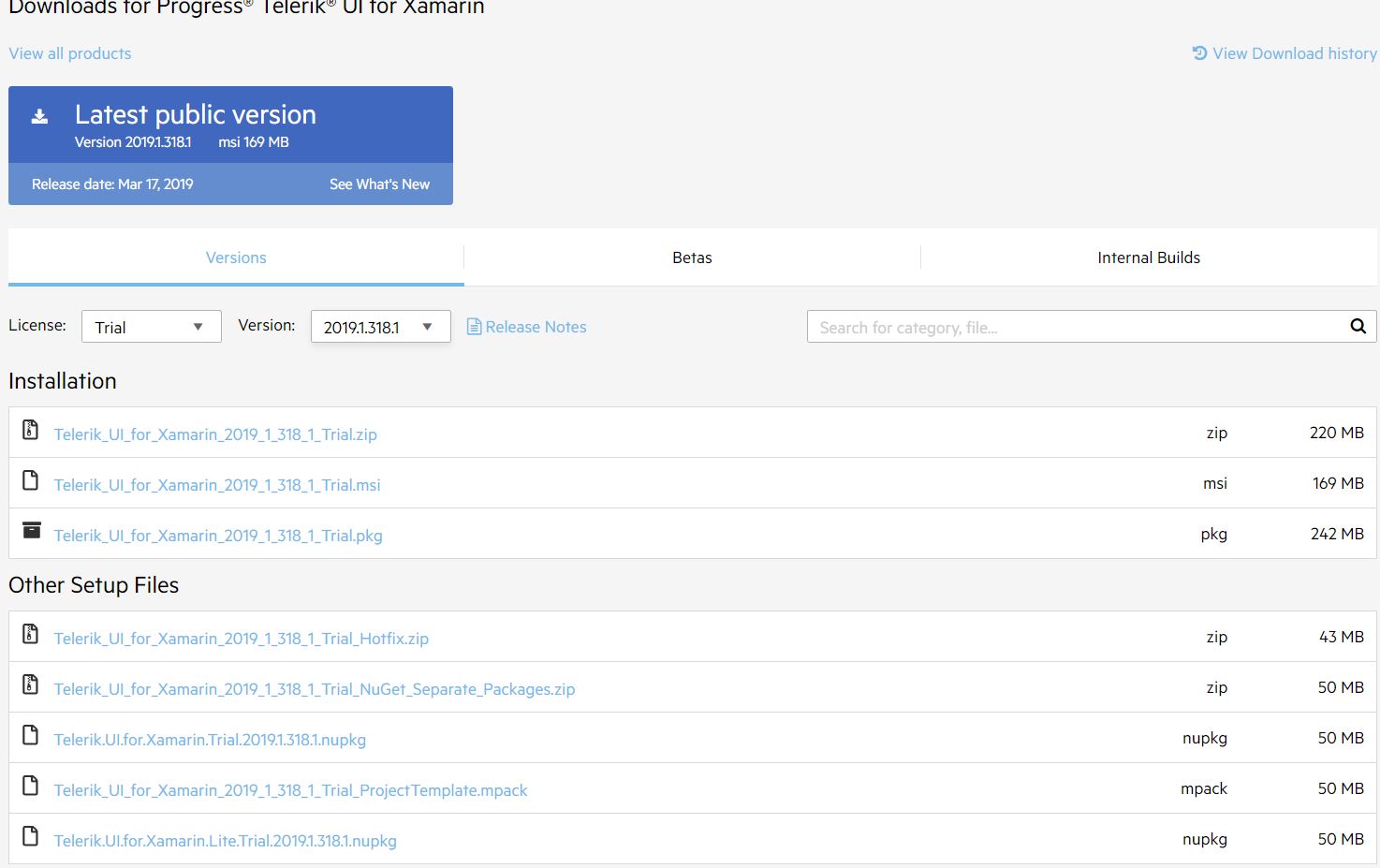This screenshot has width=1380, height=868.
Task: Open View Download history link
Action: pyautogui.click(x=1295, y=53)
